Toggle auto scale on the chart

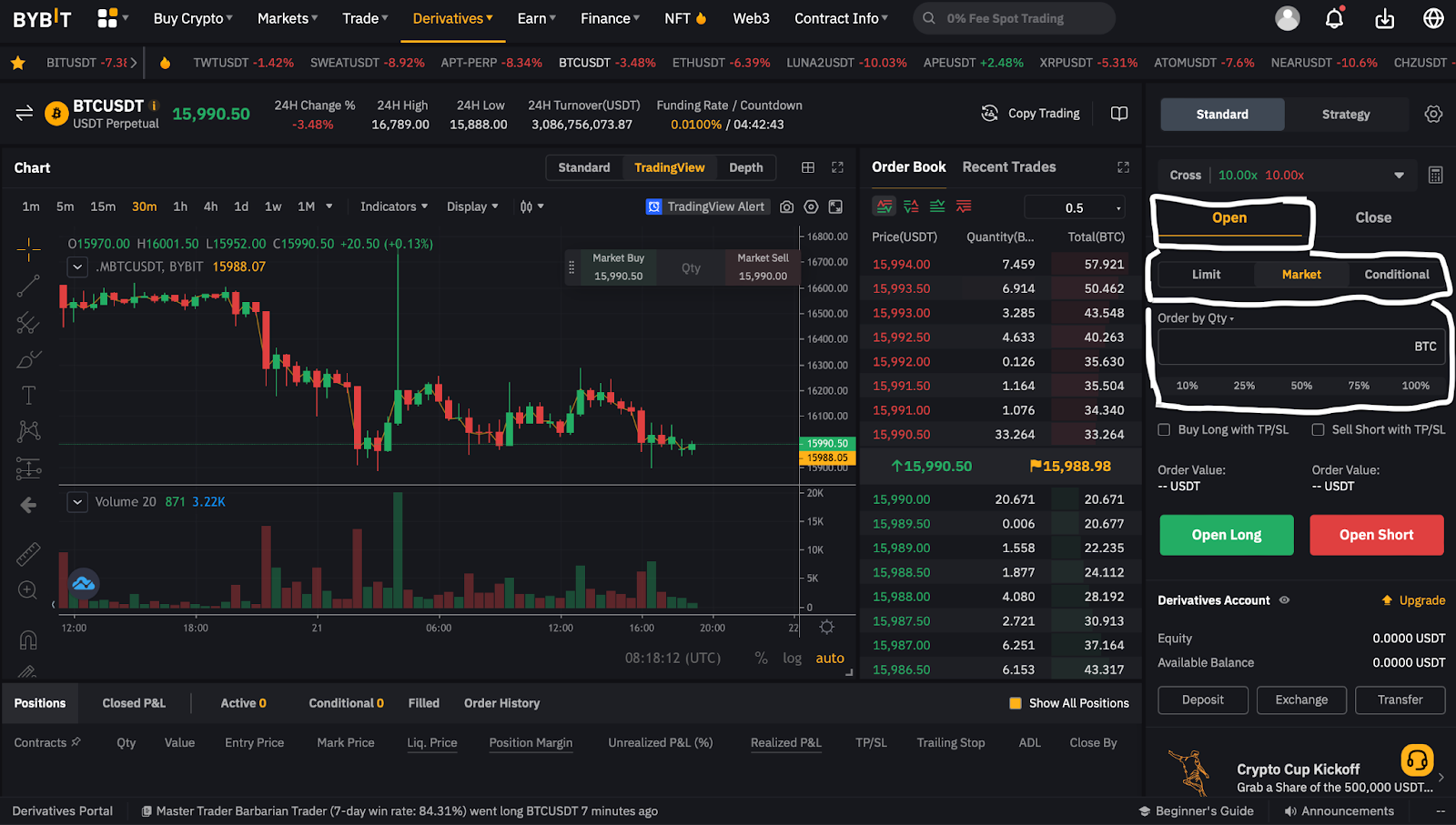point(830,658)
